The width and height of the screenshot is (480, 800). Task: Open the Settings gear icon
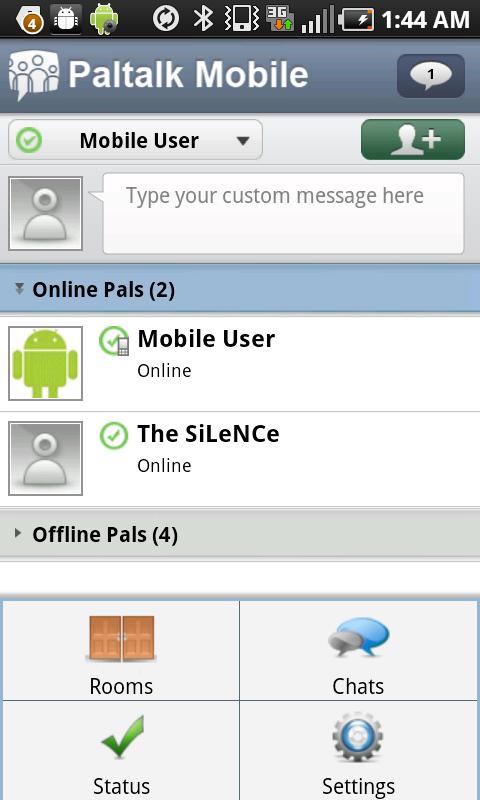click(x=358, y=737)
